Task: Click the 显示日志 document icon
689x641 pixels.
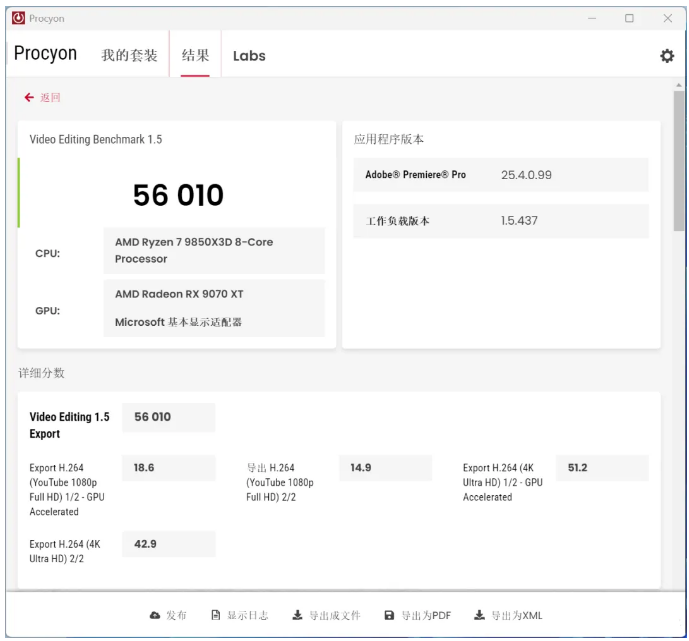Action: pyautogui.click(x=216, y=616)
